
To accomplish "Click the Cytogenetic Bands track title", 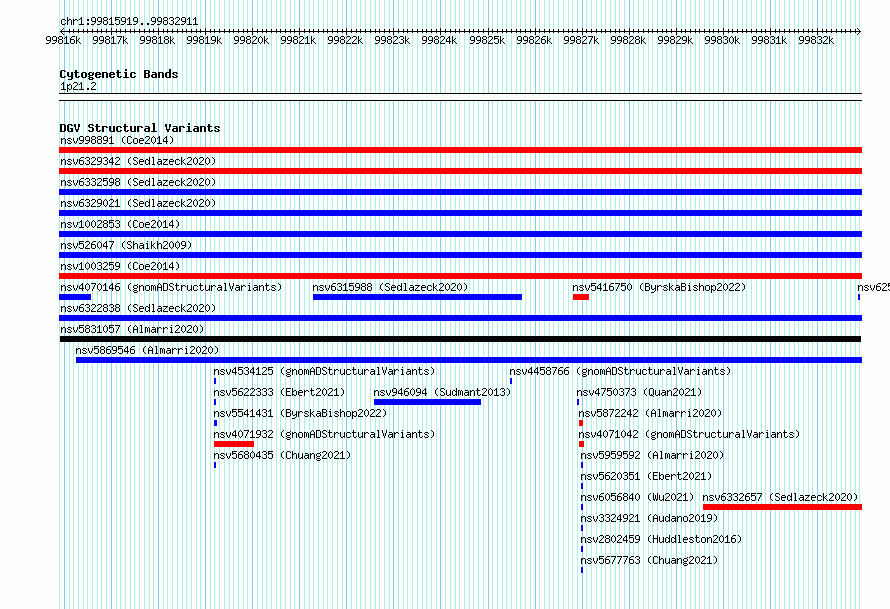I will (119, 74).
